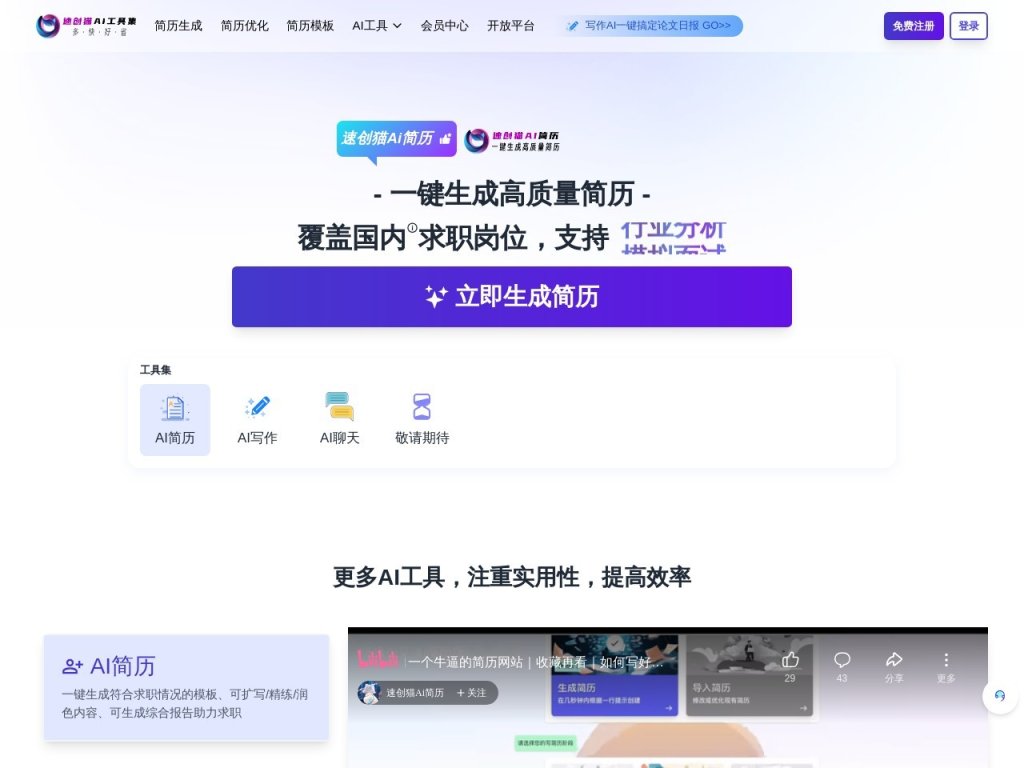
Task: Click the 工具集 section label
Action: point(155,370)
